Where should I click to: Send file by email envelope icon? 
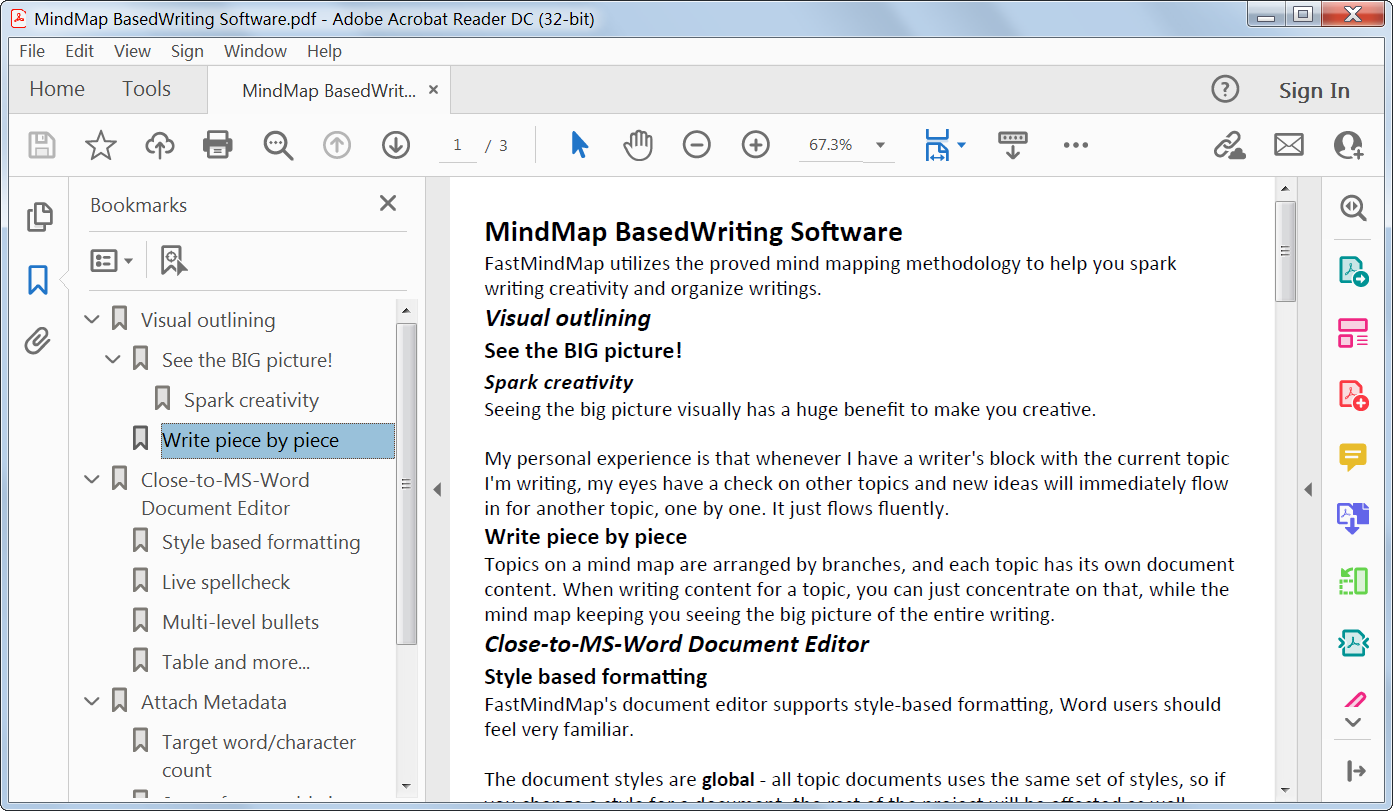click(1289, 145)
